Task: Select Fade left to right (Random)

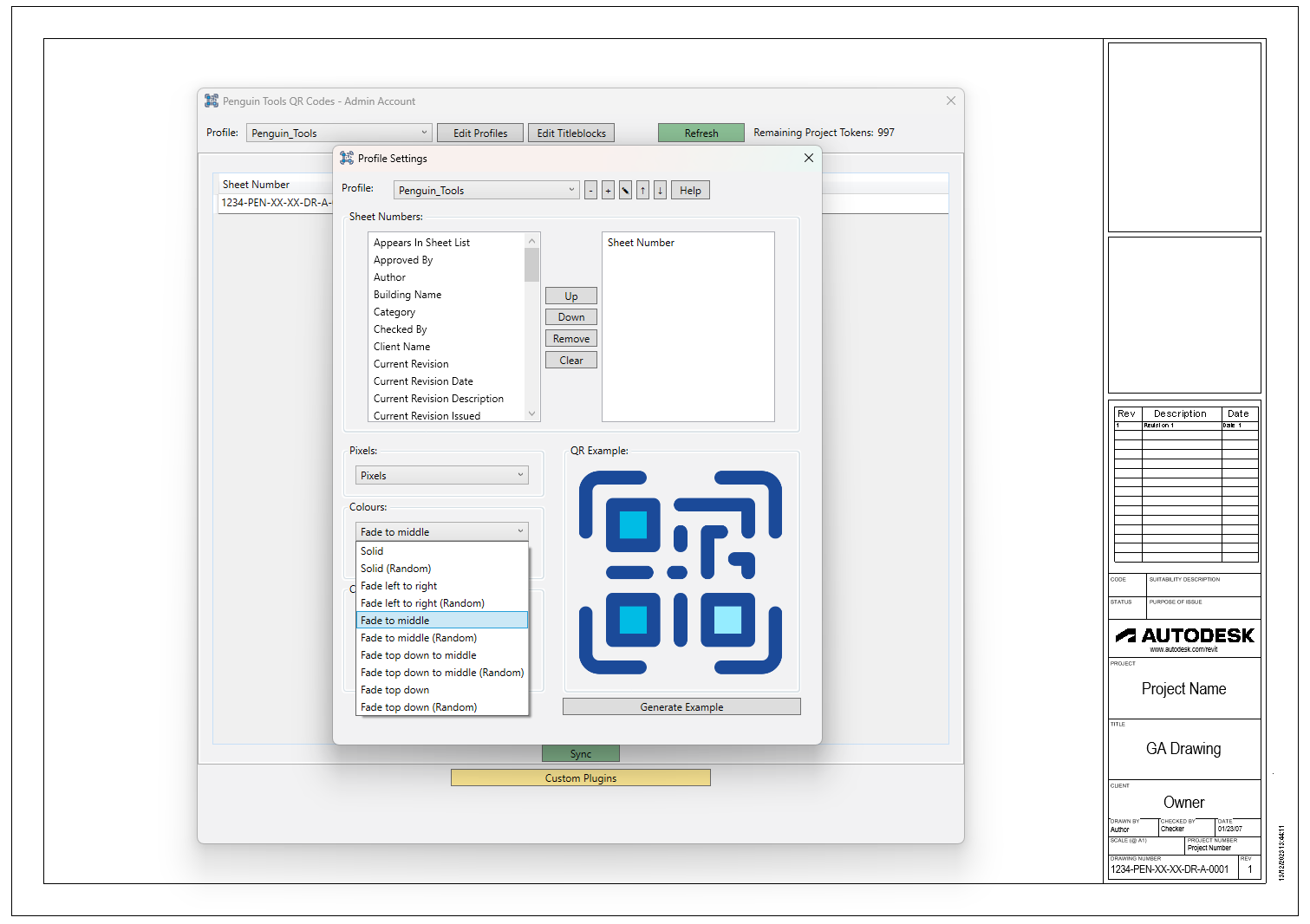Action: coord(442,603)
